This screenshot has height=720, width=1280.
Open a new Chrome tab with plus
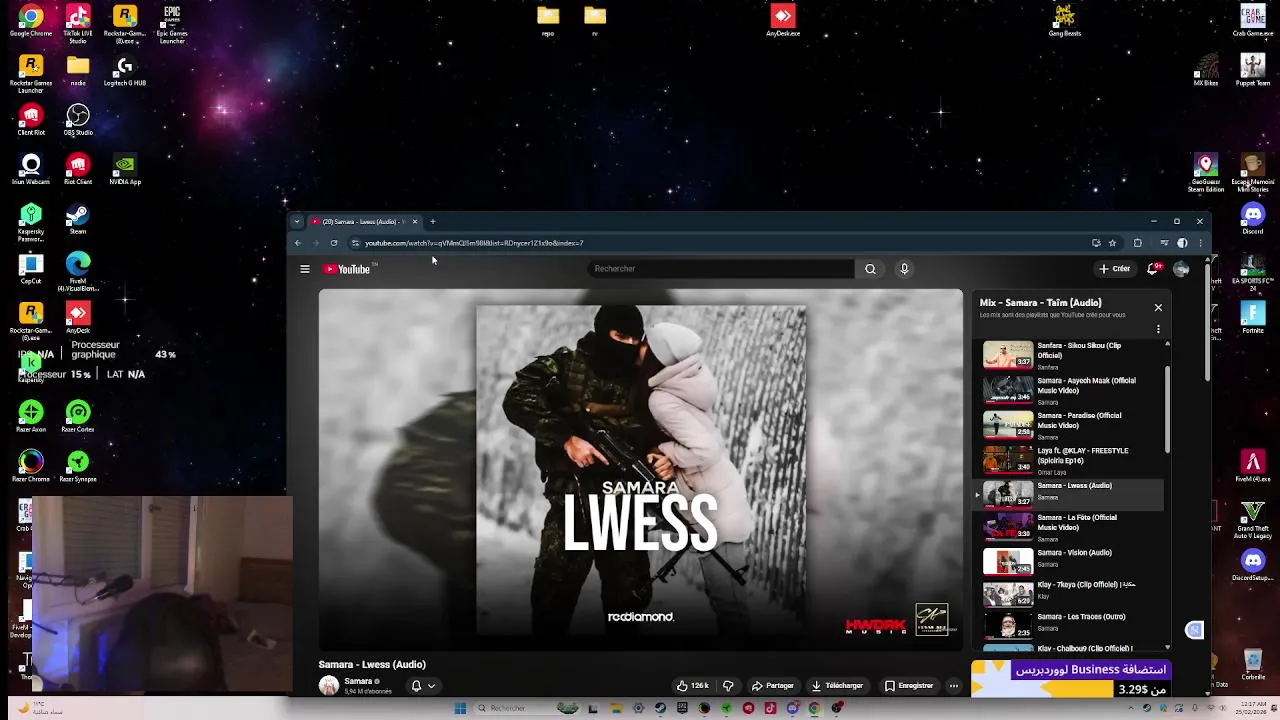[433, 222]
